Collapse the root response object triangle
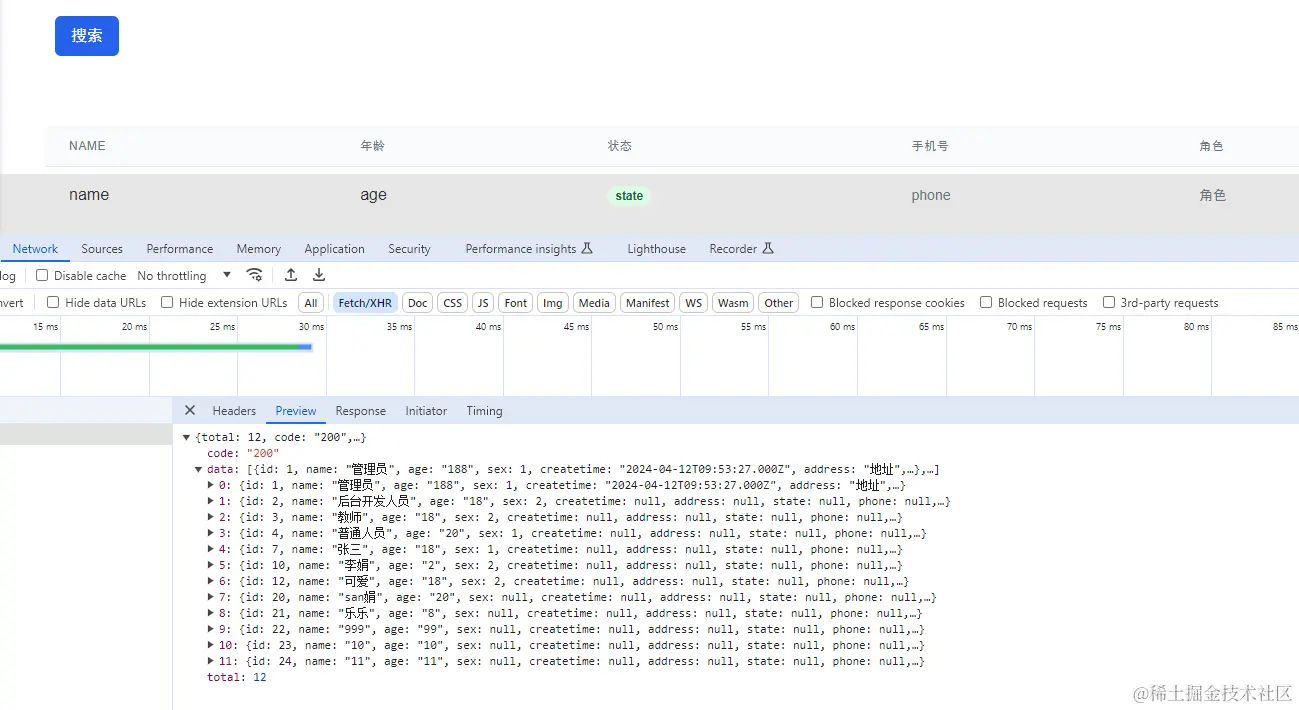Screen dimensions: 1299x710 [187, 438]
